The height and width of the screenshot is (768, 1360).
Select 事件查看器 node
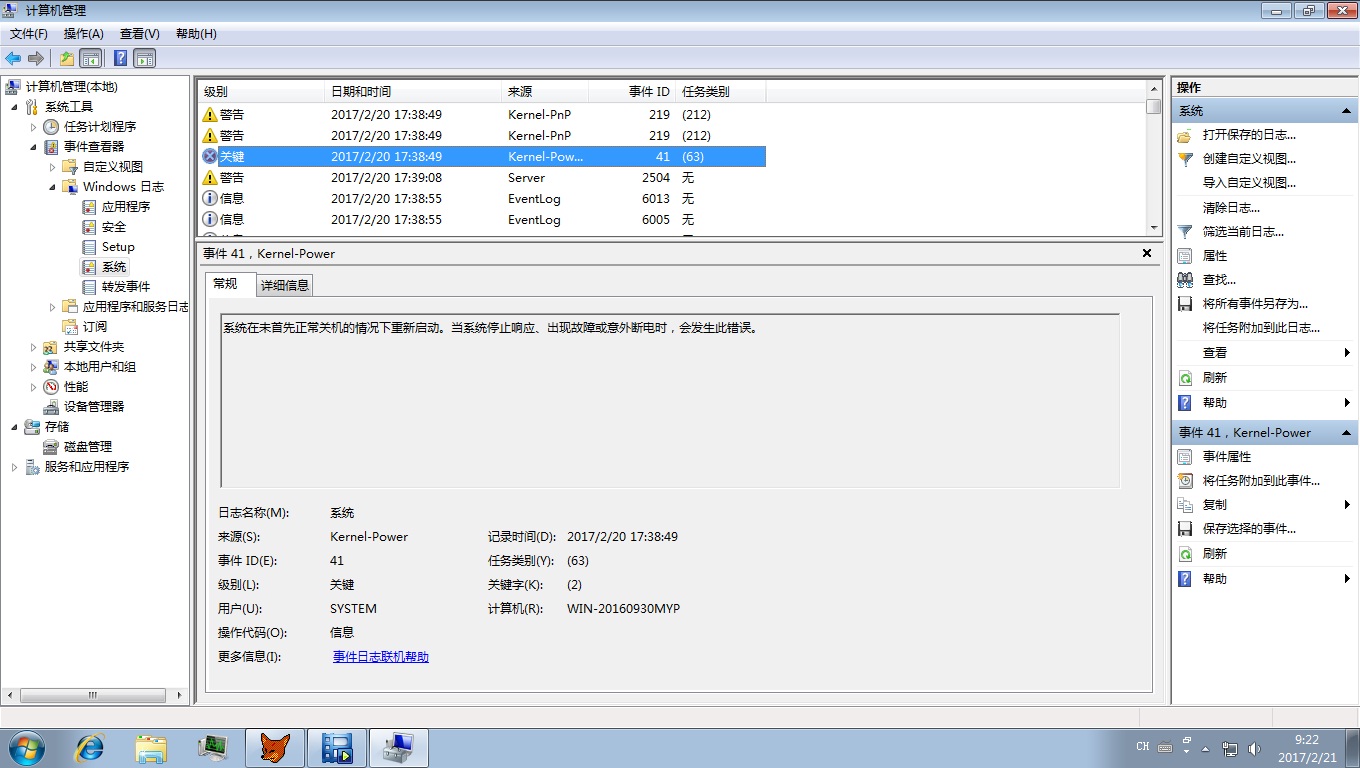94,147
